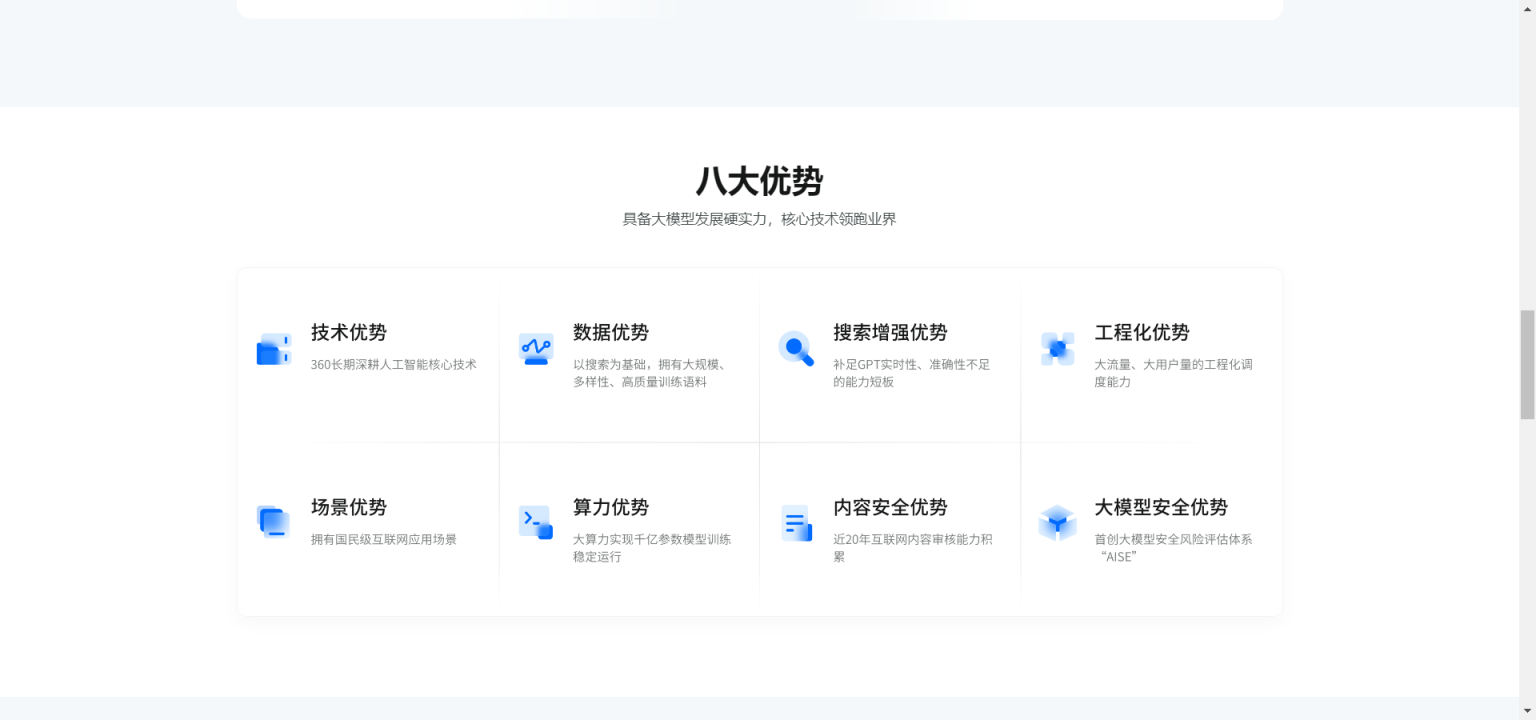Click the 算力优势 terminal icon
This screenshot has width=1536, height=720.
[536, 522]
